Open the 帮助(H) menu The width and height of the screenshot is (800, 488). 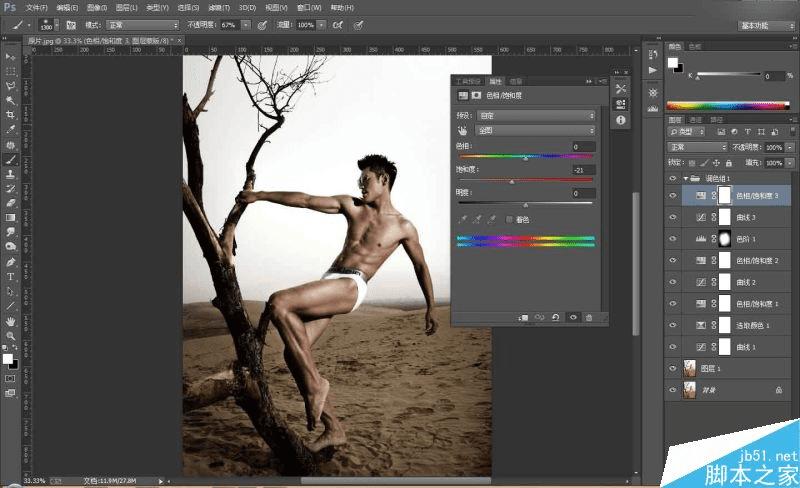click(x=342, y=8)
